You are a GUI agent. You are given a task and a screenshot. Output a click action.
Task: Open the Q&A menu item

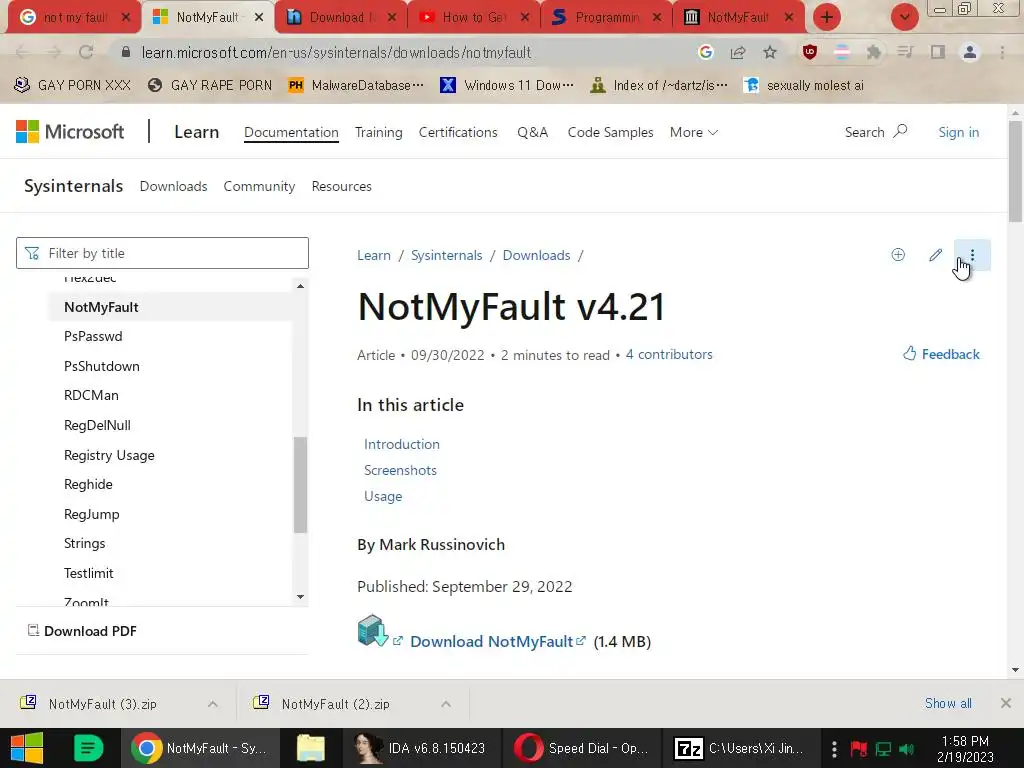[x=532, y=132]
